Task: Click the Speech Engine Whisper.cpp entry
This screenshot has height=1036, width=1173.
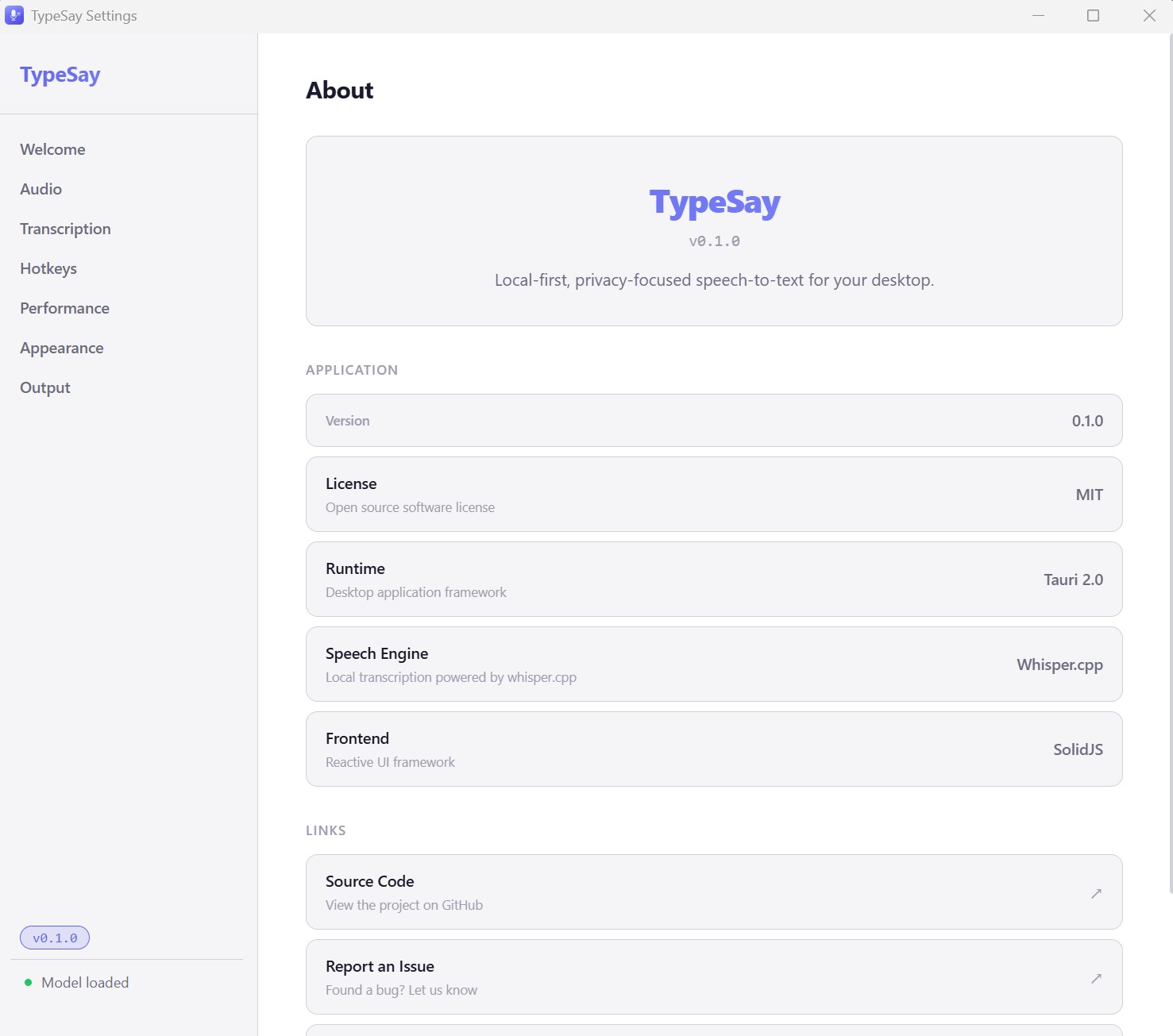Action: [x=713, y=664]
